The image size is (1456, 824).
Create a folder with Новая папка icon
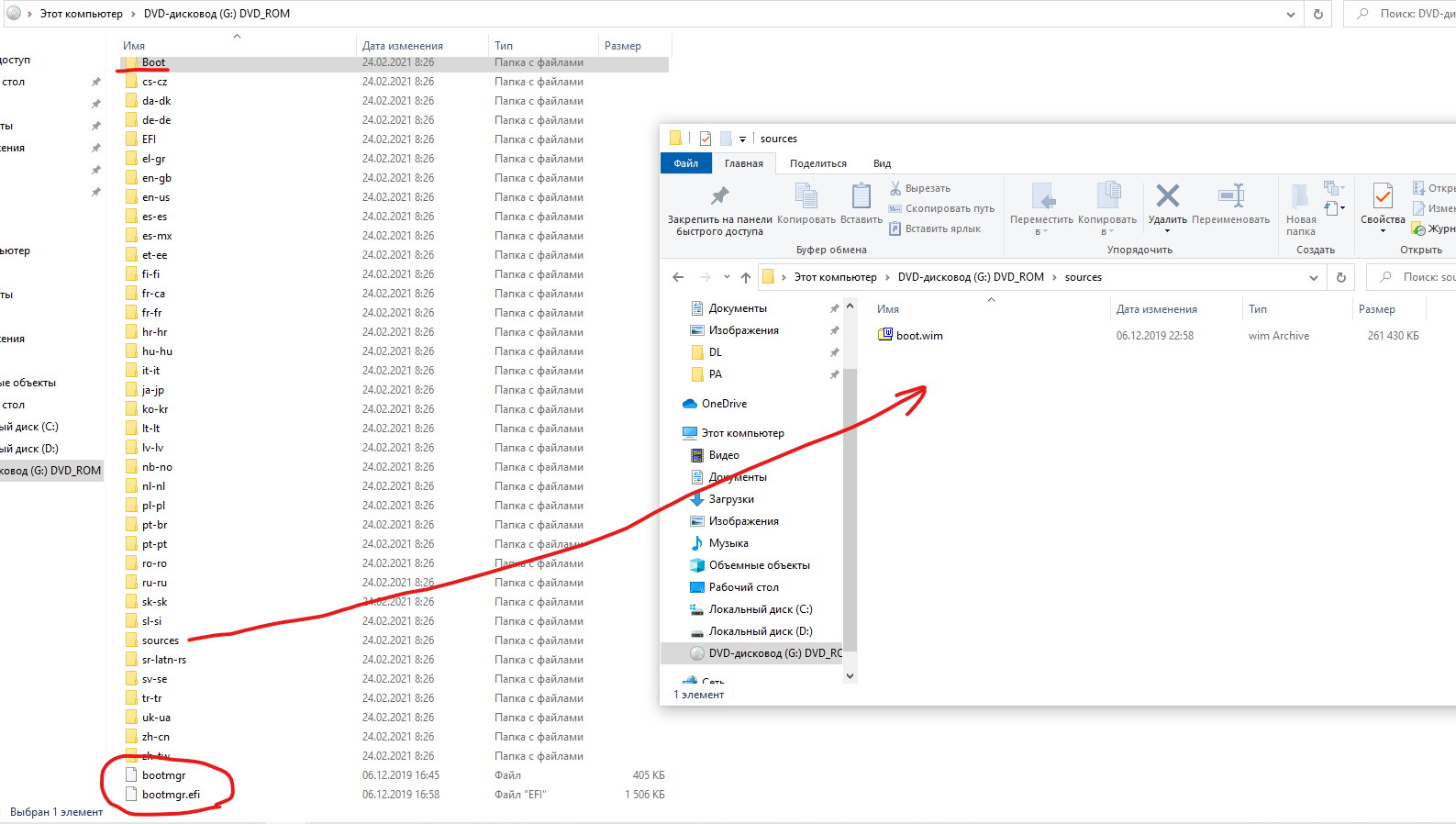click(1300, 196)
